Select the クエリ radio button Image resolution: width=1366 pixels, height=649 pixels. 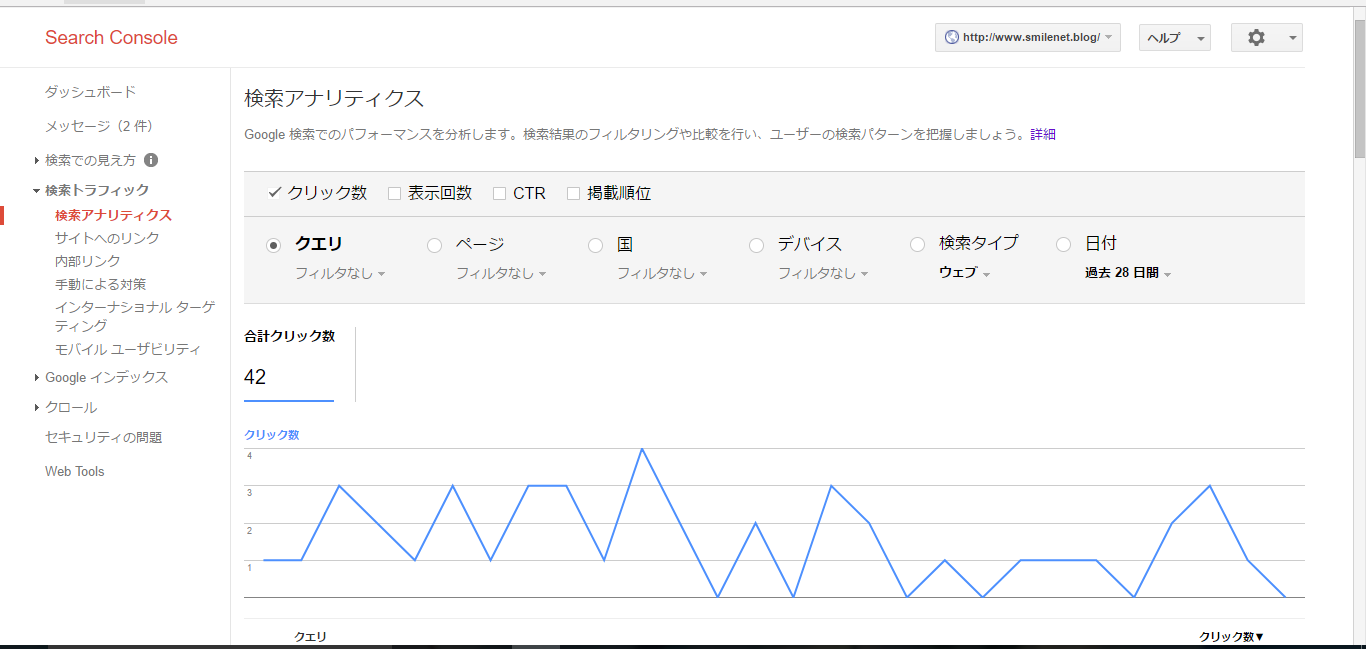click(274, 245)
